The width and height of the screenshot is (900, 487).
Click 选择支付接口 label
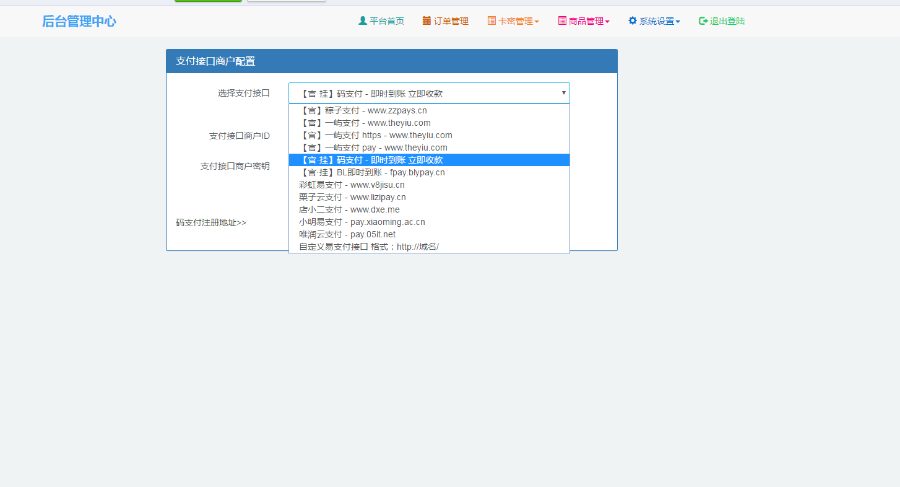click(243, 93)
